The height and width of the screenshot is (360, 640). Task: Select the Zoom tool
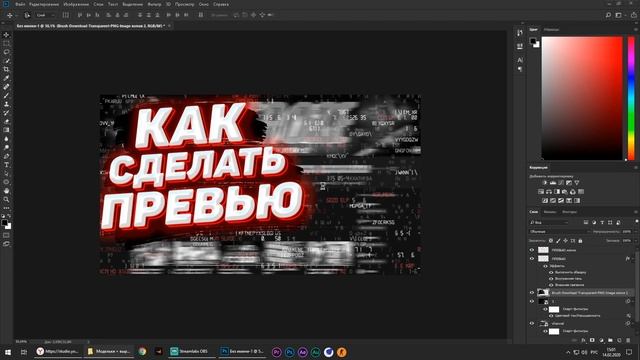[x=6, y=199]
